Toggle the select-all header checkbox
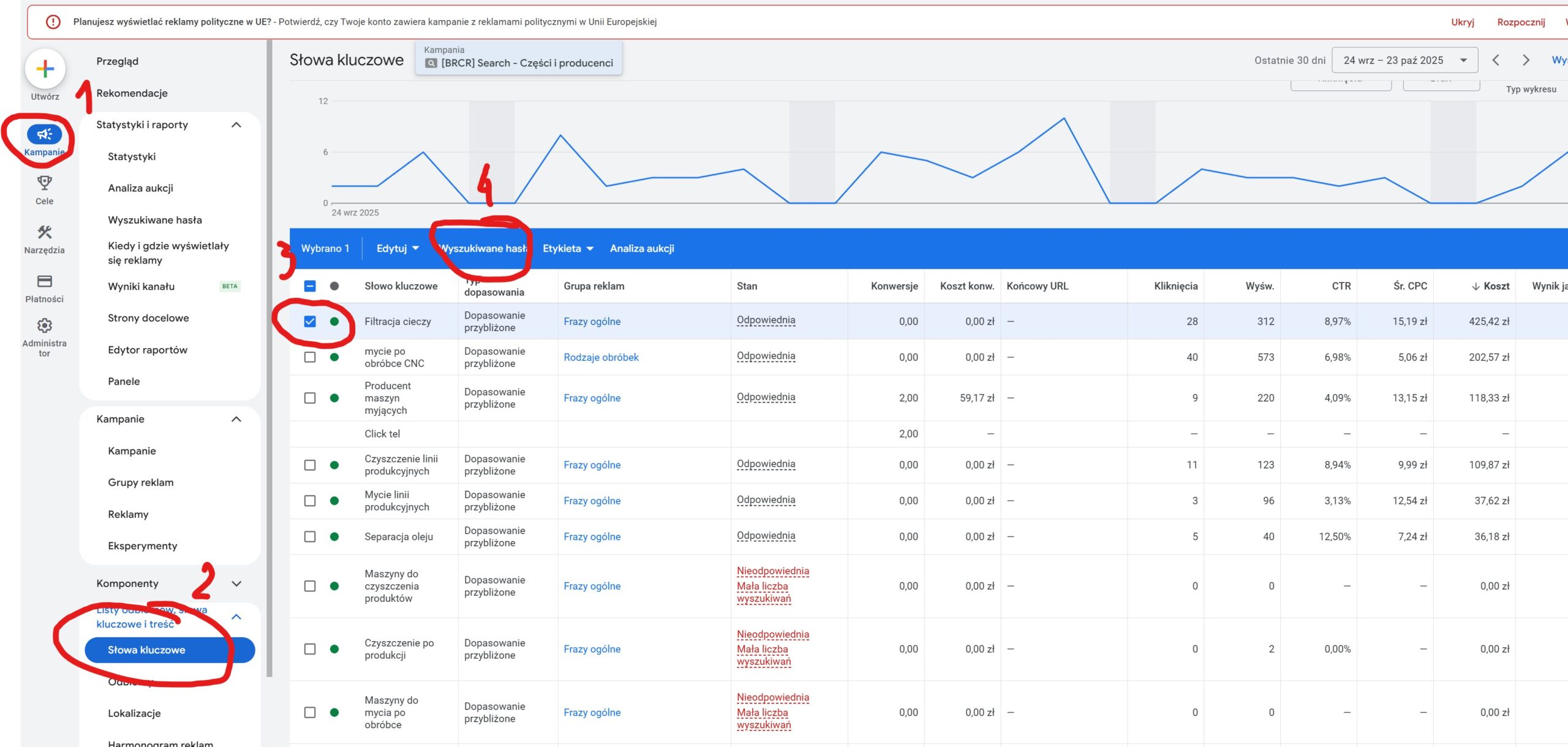The height and width of the screenshot is (747, 1568). 310,286
